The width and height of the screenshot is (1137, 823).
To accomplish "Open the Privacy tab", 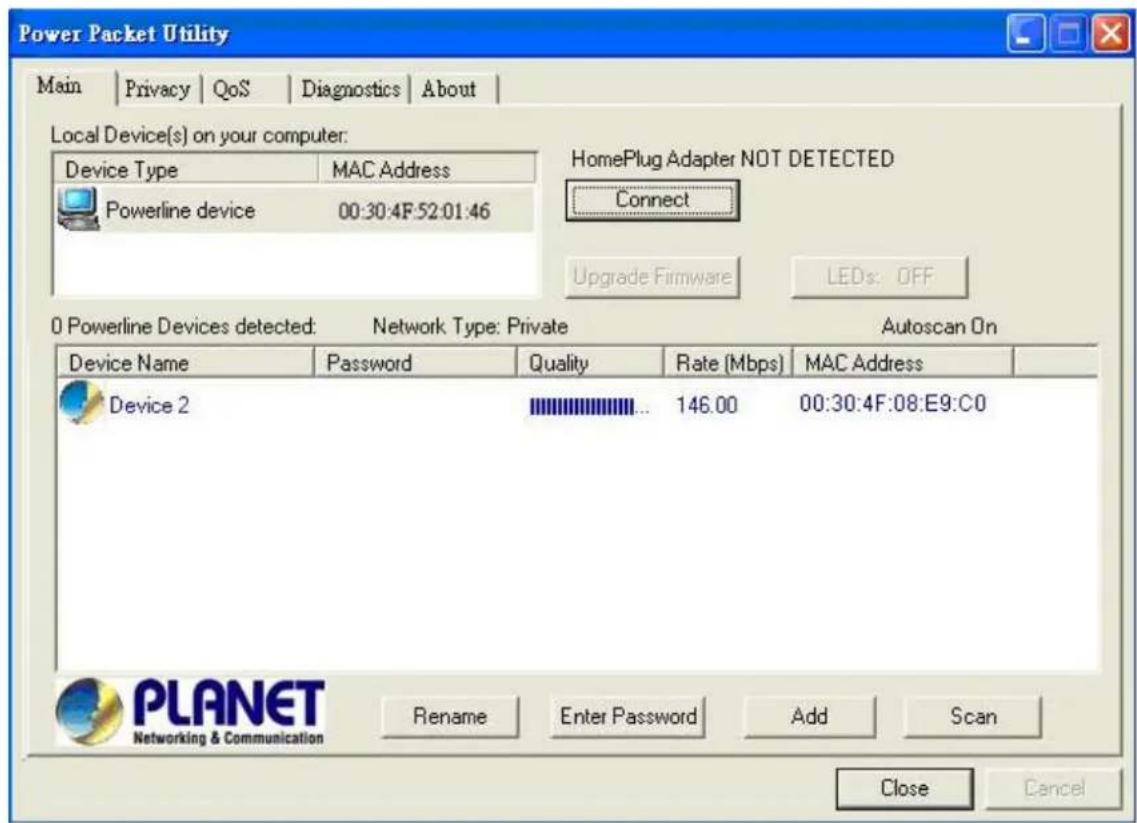I will (157, 89).
